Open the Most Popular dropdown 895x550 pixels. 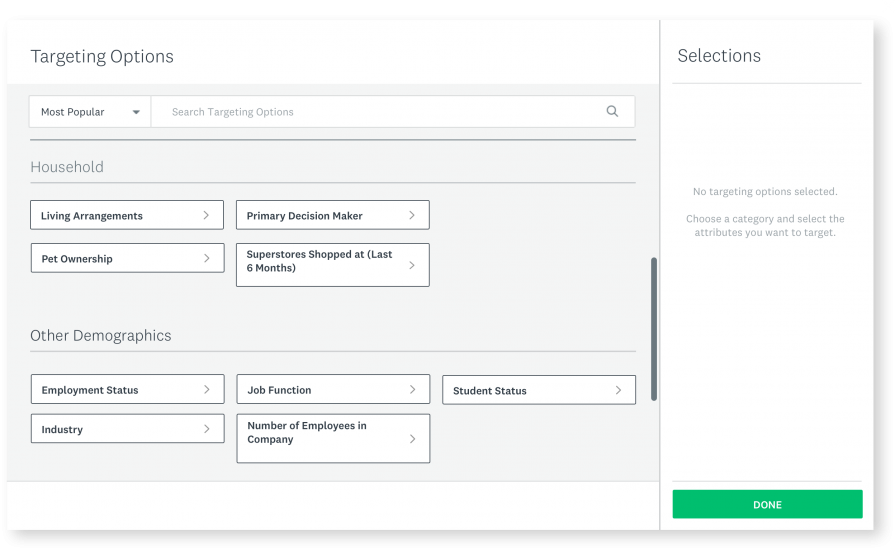[x=90, y=112]
